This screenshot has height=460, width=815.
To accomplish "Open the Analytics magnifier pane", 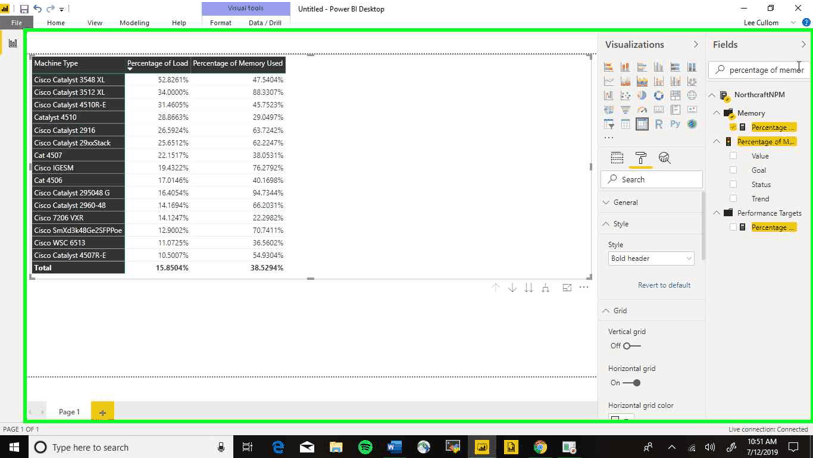I will pyautogui.click(x=664, y=158).
